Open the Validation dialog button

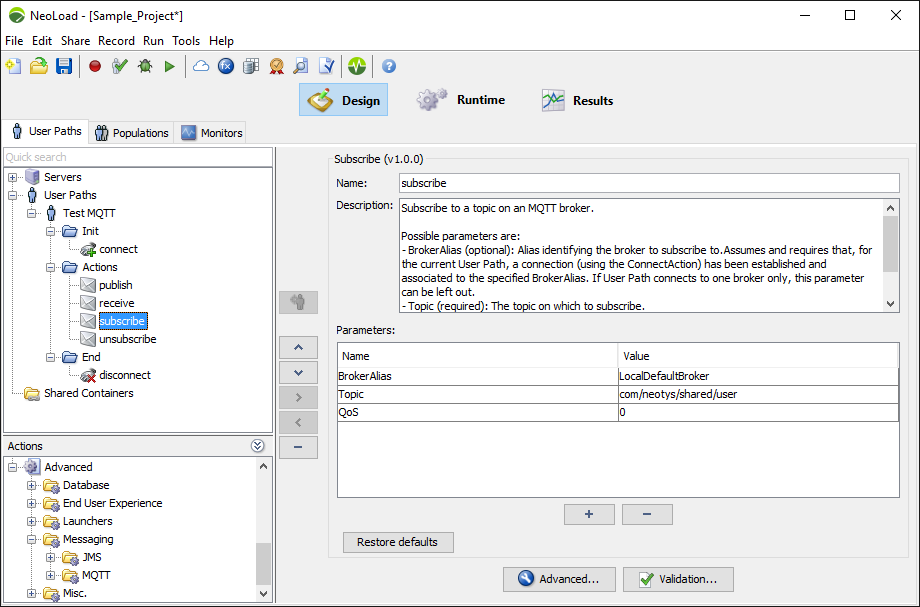coord(677,579)
